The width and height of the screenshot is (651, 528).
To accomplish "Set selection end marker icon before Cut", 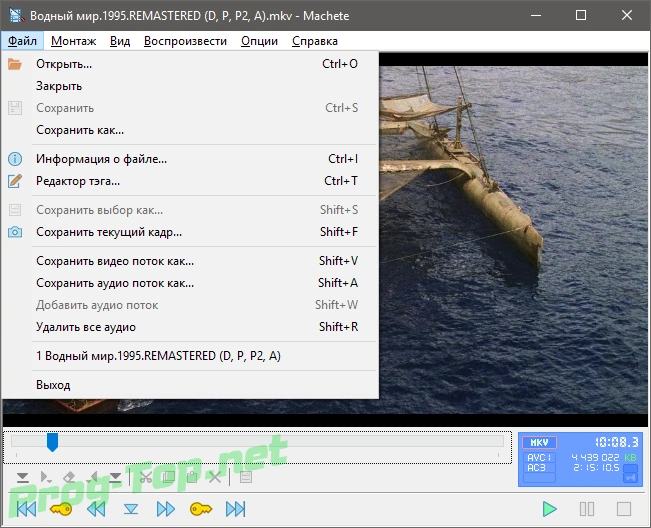I will pyautogui.click(x=115, y=477).
